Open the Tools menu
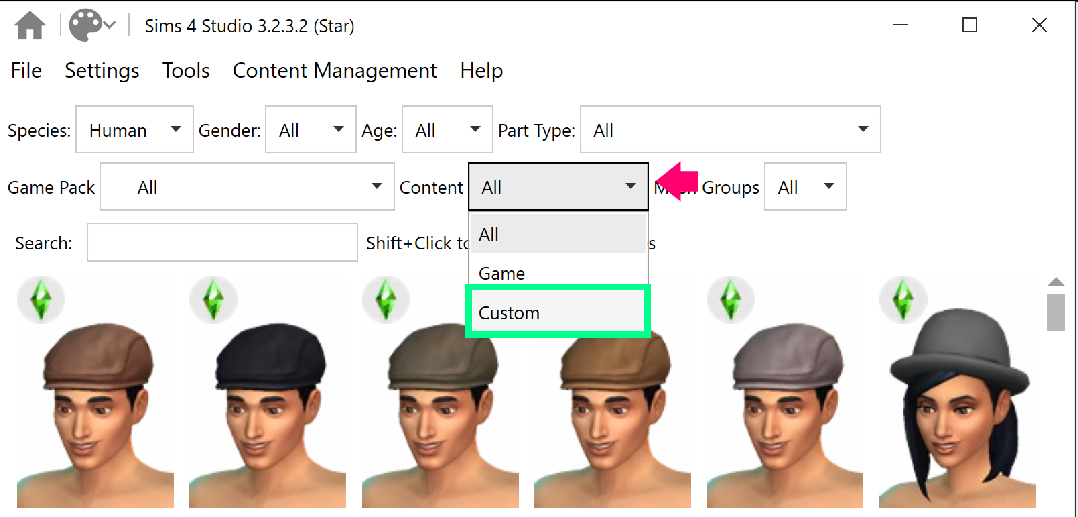Viewport: 1078px width, 517px height. coord(186,71)
